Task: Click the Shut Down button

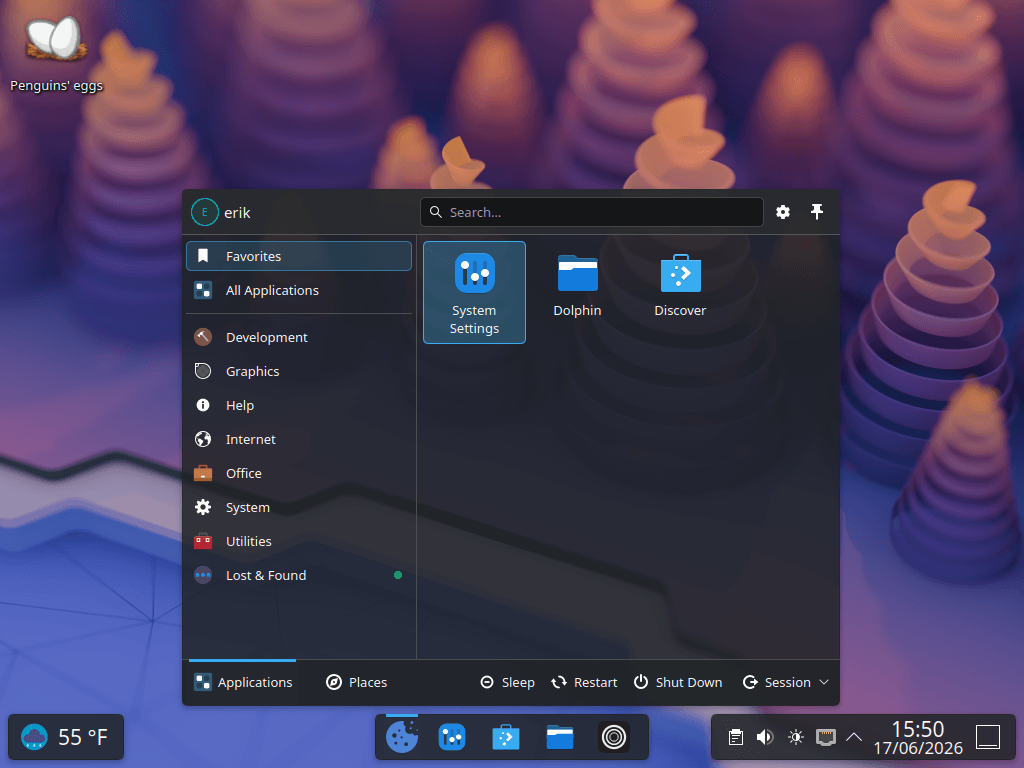Action: (x=678, y=682)
